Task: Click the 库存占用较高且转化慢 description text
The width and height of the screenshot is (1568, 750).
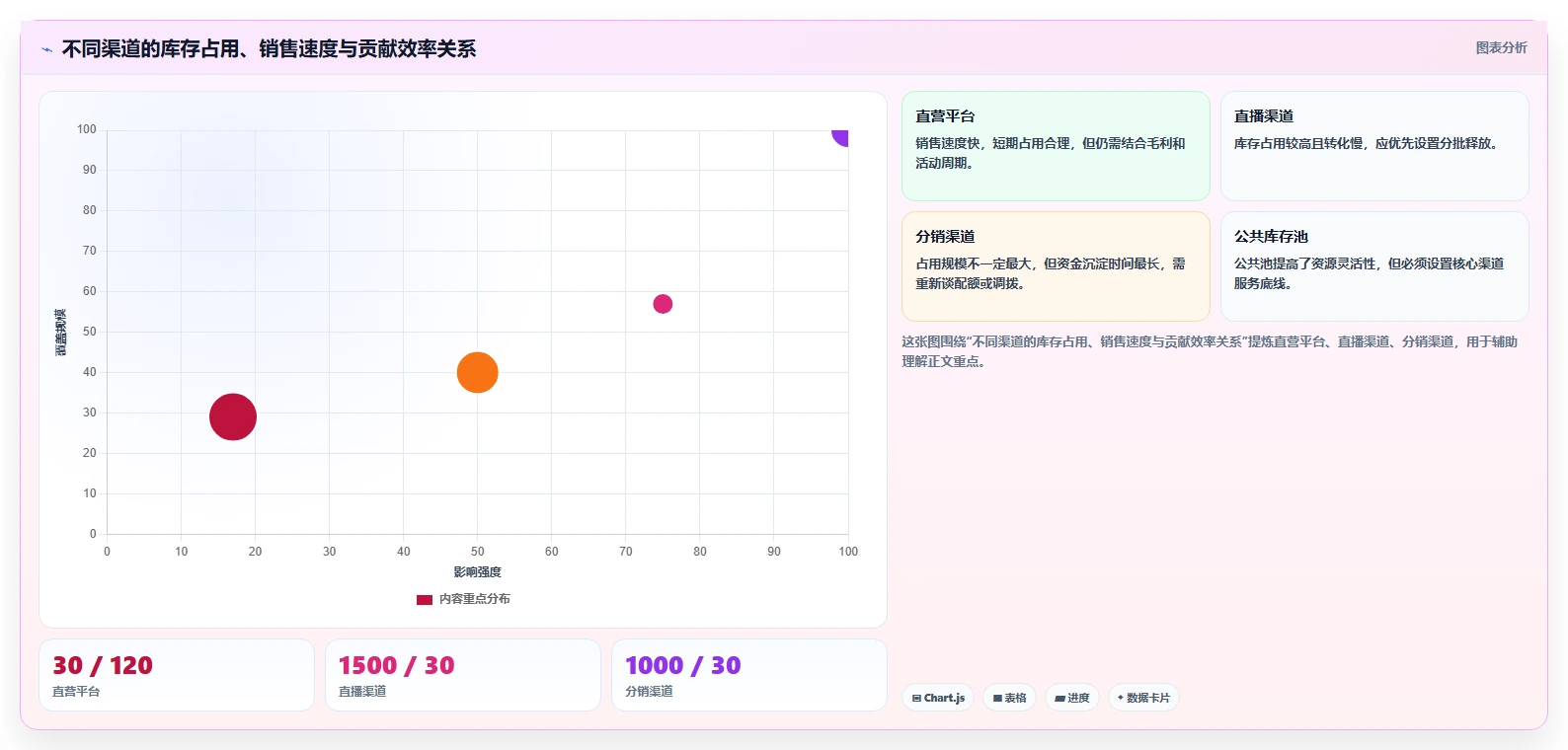Action: pyautogui.click(x=1369, y=143)
